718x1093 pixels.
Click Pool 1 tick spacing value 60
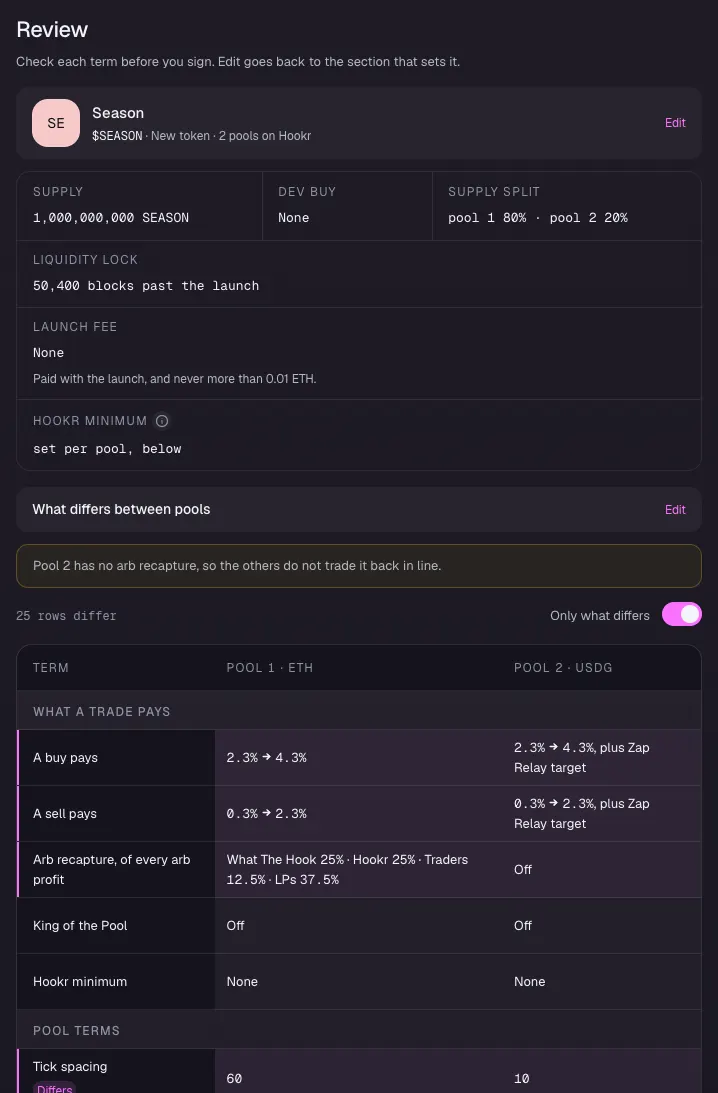point(234,1078)
